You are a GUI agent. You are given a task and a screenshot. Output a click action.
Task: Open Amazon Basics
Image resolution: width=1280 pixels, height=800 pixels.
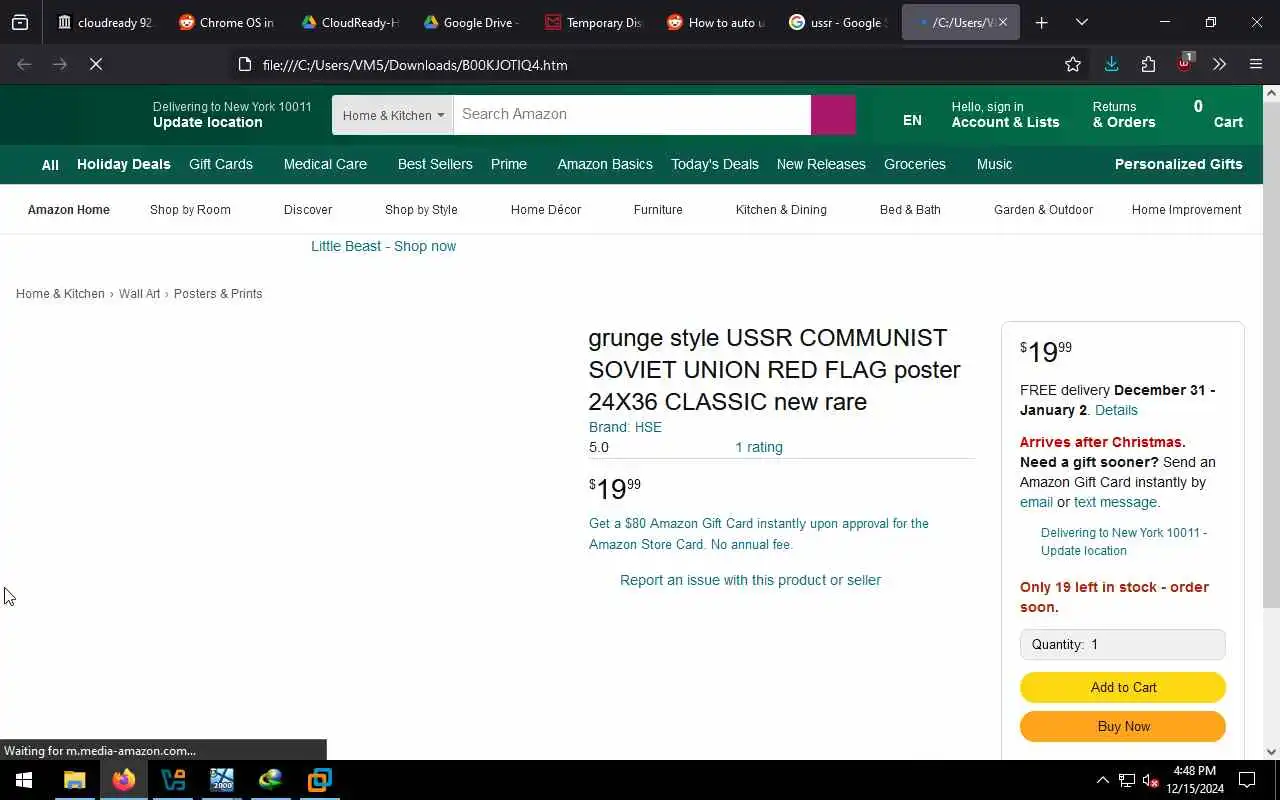click(605, 164)
